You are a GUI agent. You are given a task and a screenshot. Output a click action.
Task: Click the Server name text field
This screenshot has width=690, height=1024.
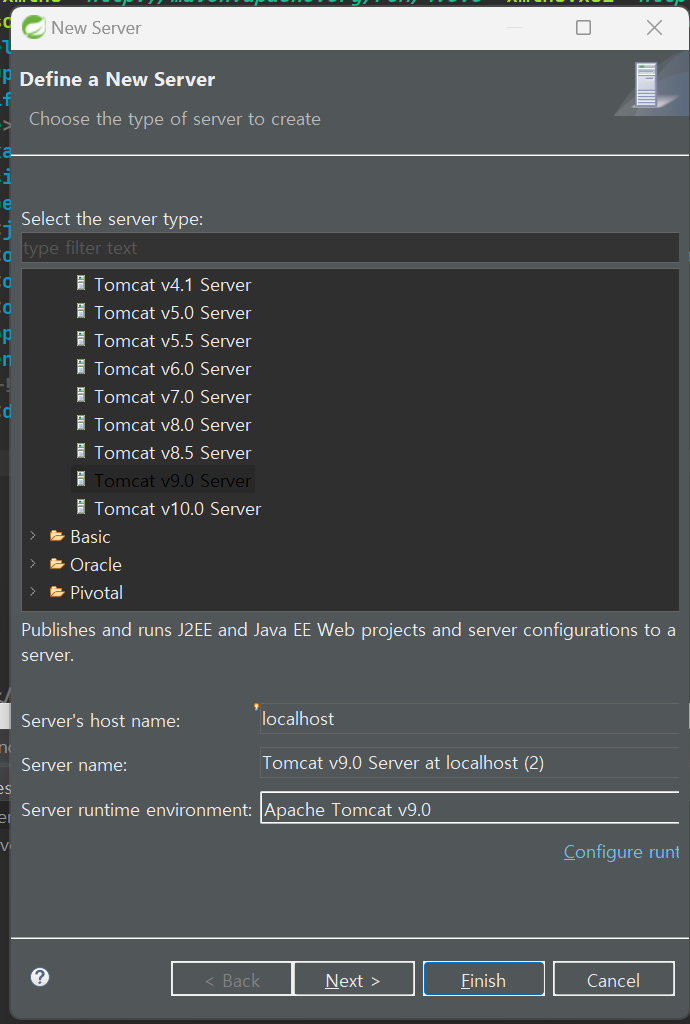[469, 763]
